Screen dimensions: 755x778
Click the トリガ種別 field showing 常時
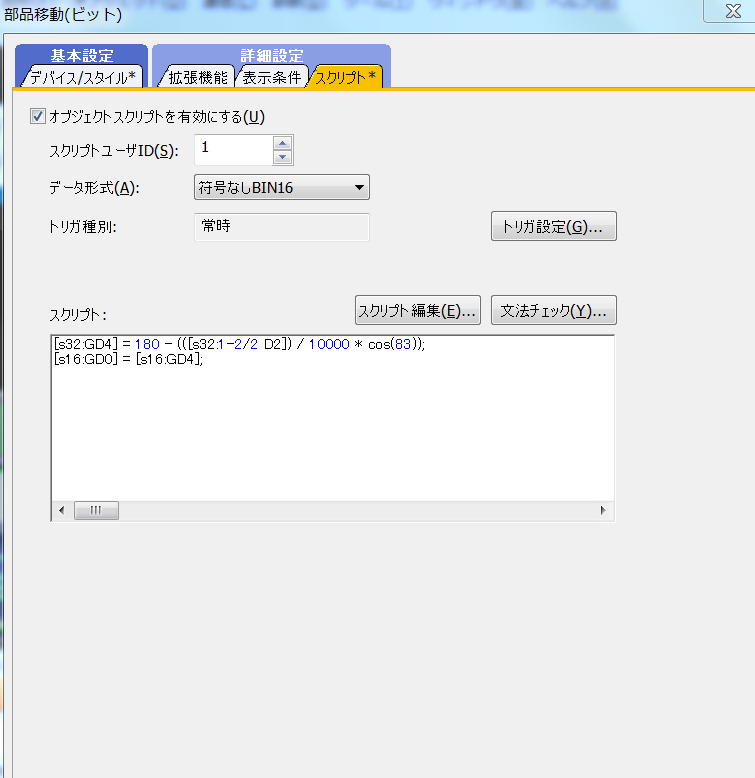tap(282, 227)
